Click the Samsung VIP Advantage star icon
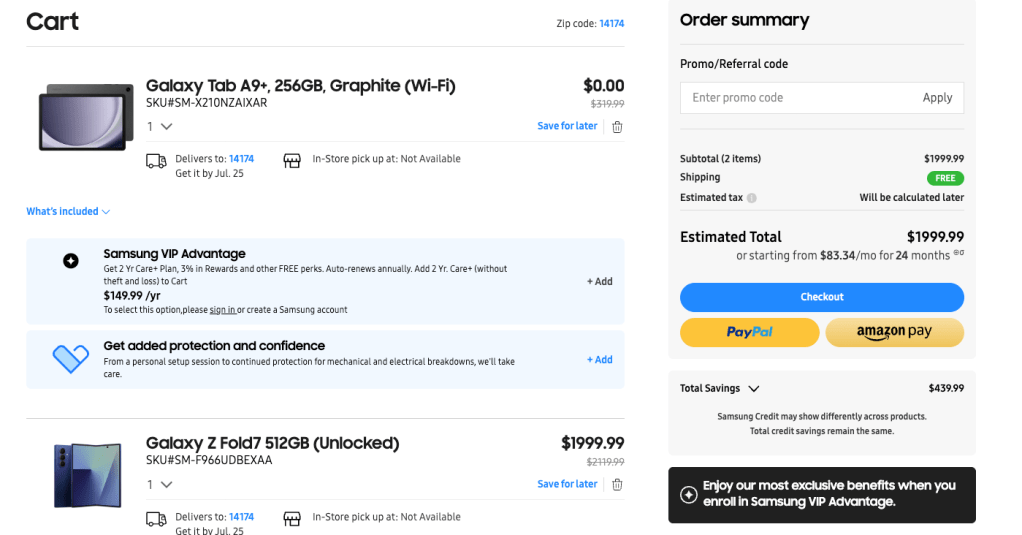This screenshot has height=535, width=1022. [x=70, y=261]
